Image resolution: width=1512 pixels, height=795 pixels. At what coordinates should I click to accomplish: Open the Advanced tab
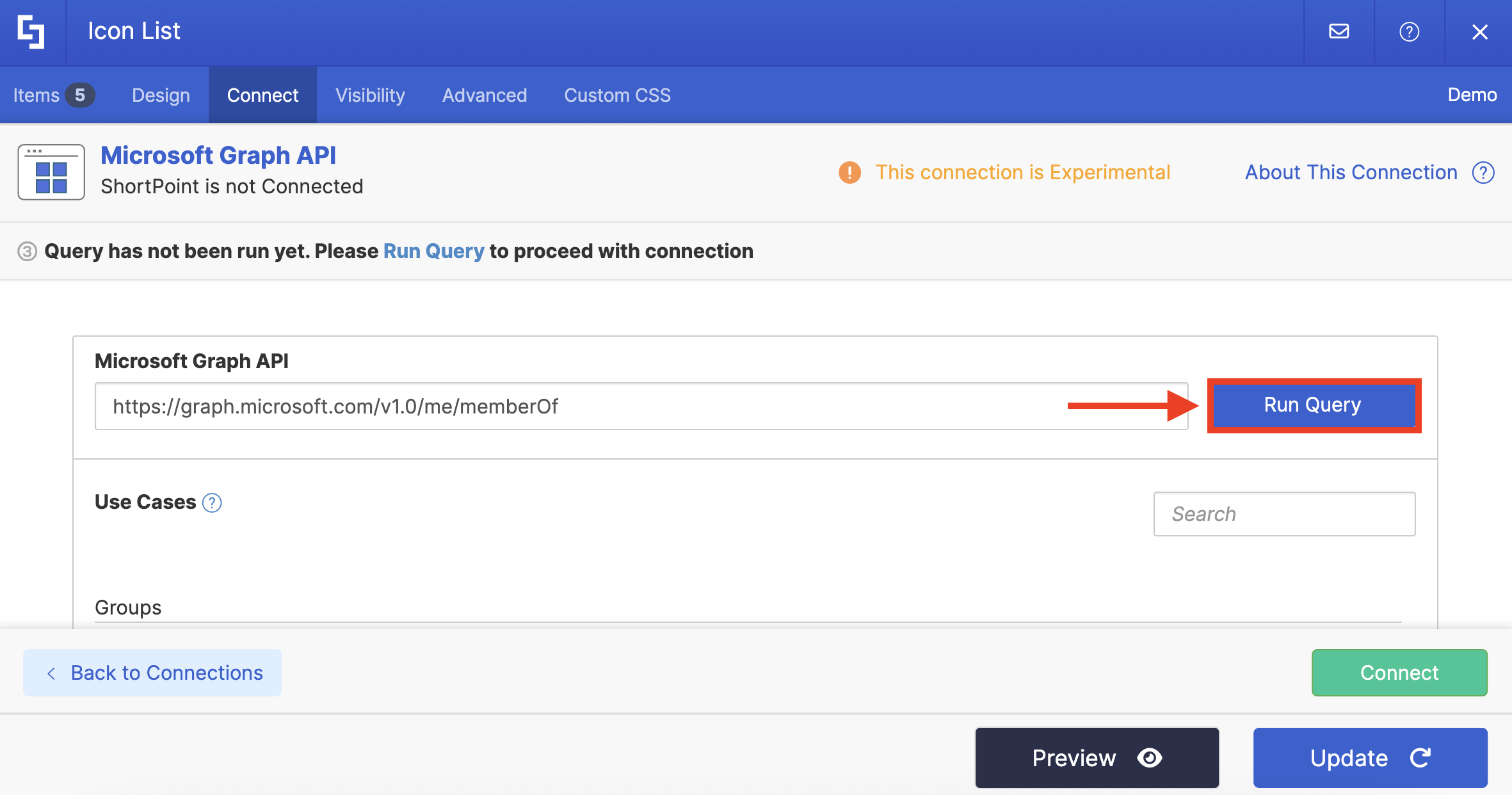(485, 95)
